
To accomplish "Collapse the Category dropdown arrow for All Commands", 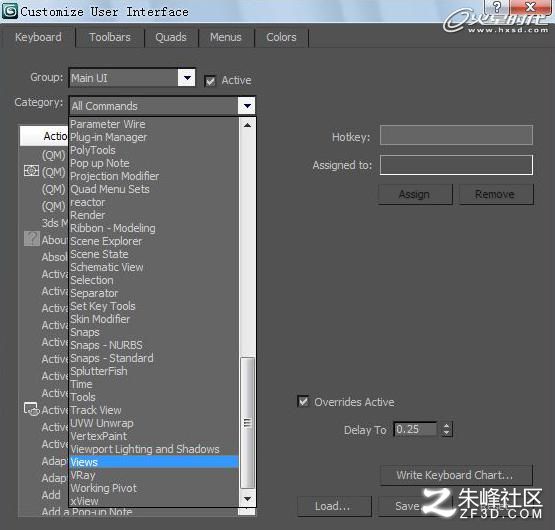I will [x=247, y=106].
